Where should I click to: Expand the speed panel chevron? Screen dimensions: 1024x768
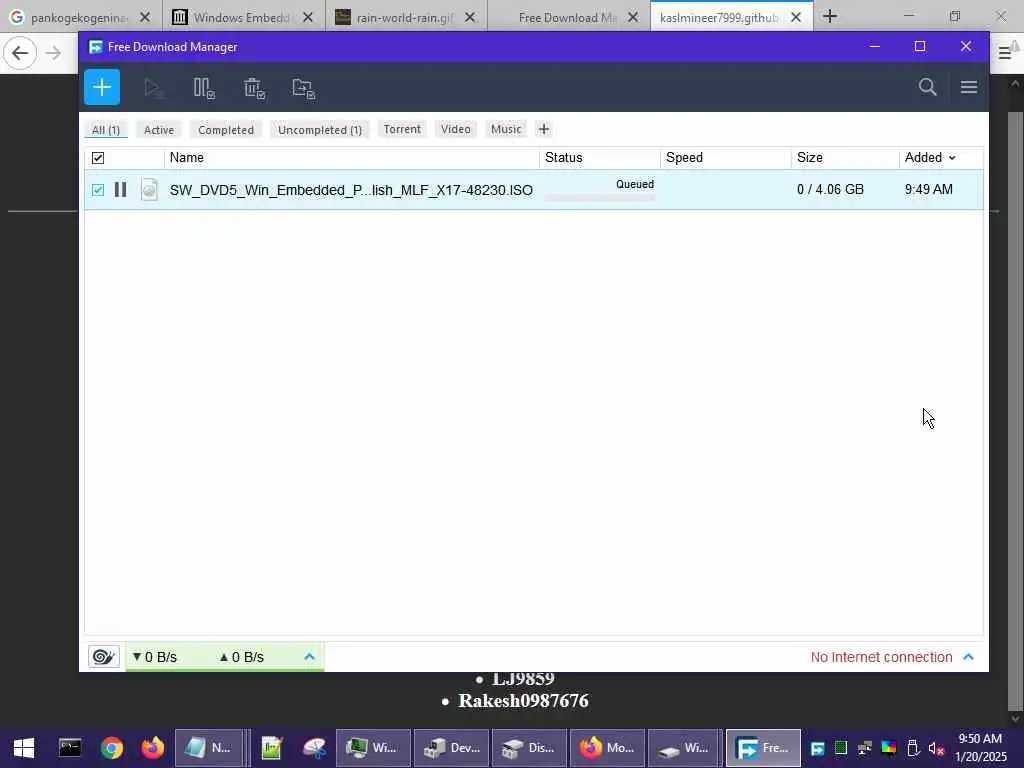coord(310,656)
